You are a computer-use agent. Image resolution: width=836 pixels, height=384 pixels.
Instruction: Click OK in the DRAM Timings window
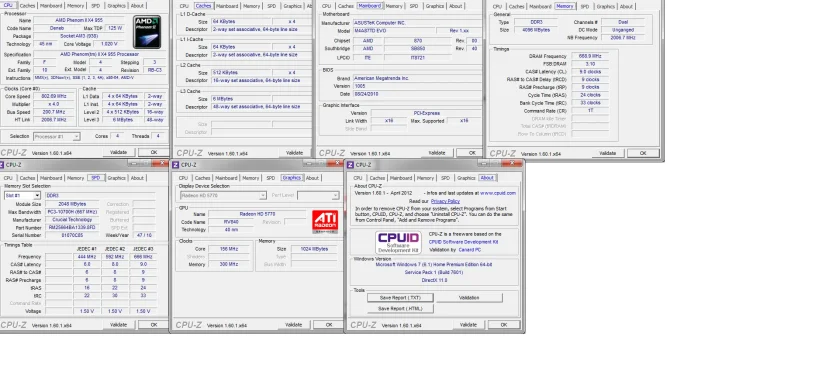tap(643, 153)
